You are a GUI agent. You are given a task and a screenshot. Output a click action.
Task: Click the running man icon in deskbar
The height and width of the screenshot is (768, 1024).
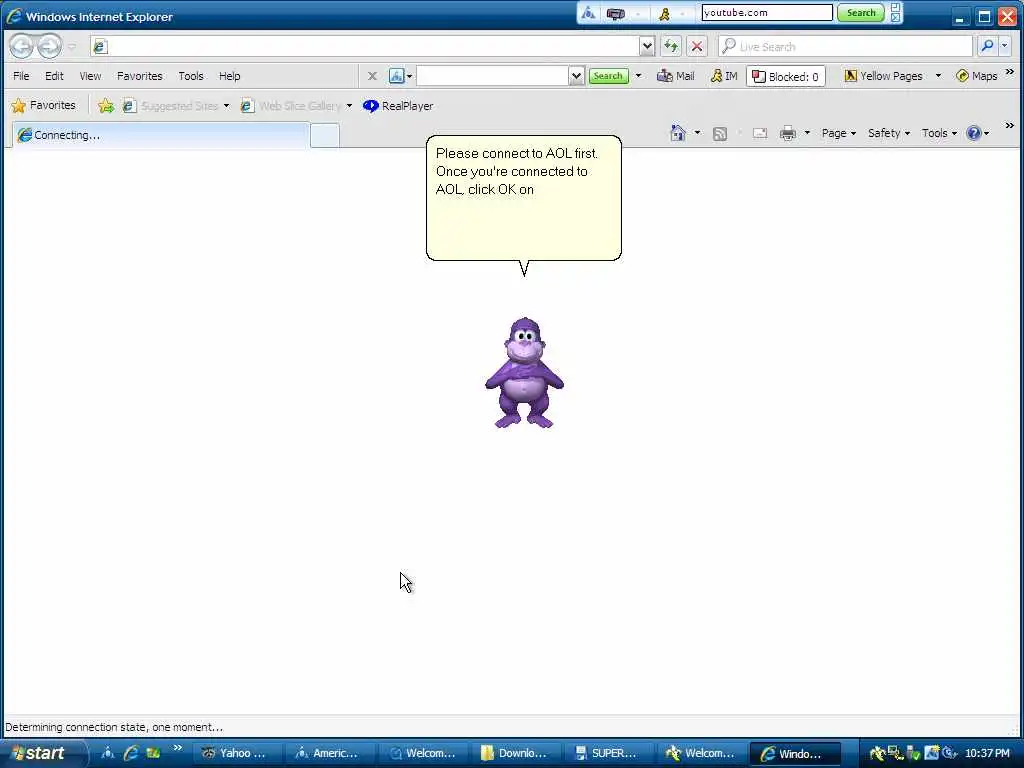coord(664,13)
